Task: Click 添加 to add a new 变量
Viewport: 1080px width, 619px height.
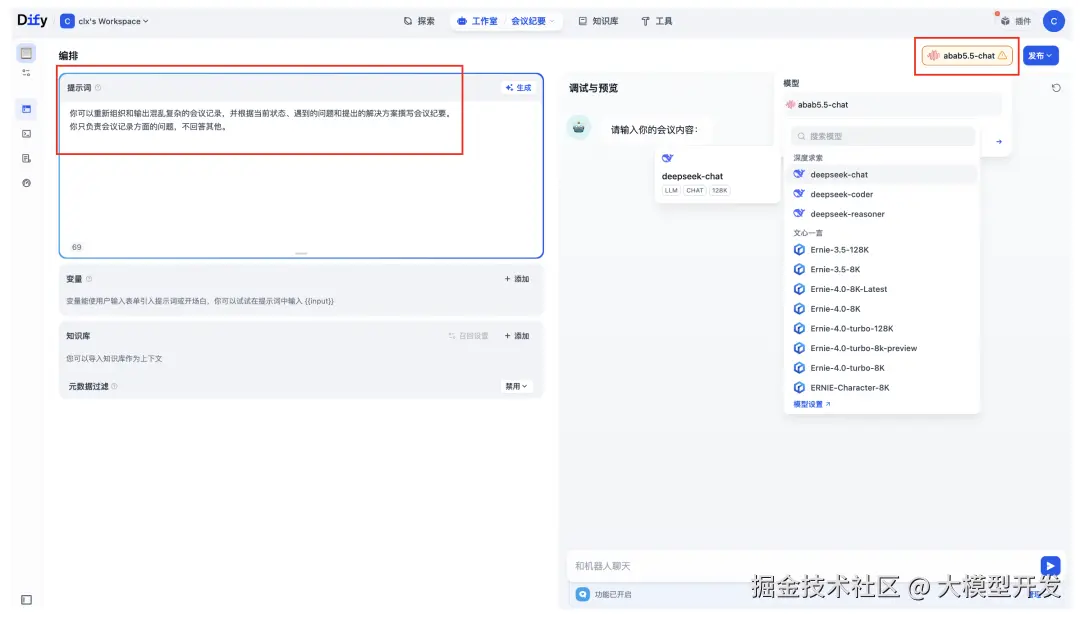Action: click(x=518, y=279)
